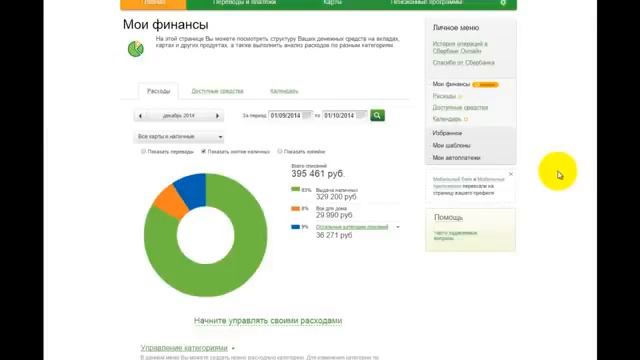Expand the Остальные категории операций arrow
The image size is (640, 360).
(x=398, y=227)
